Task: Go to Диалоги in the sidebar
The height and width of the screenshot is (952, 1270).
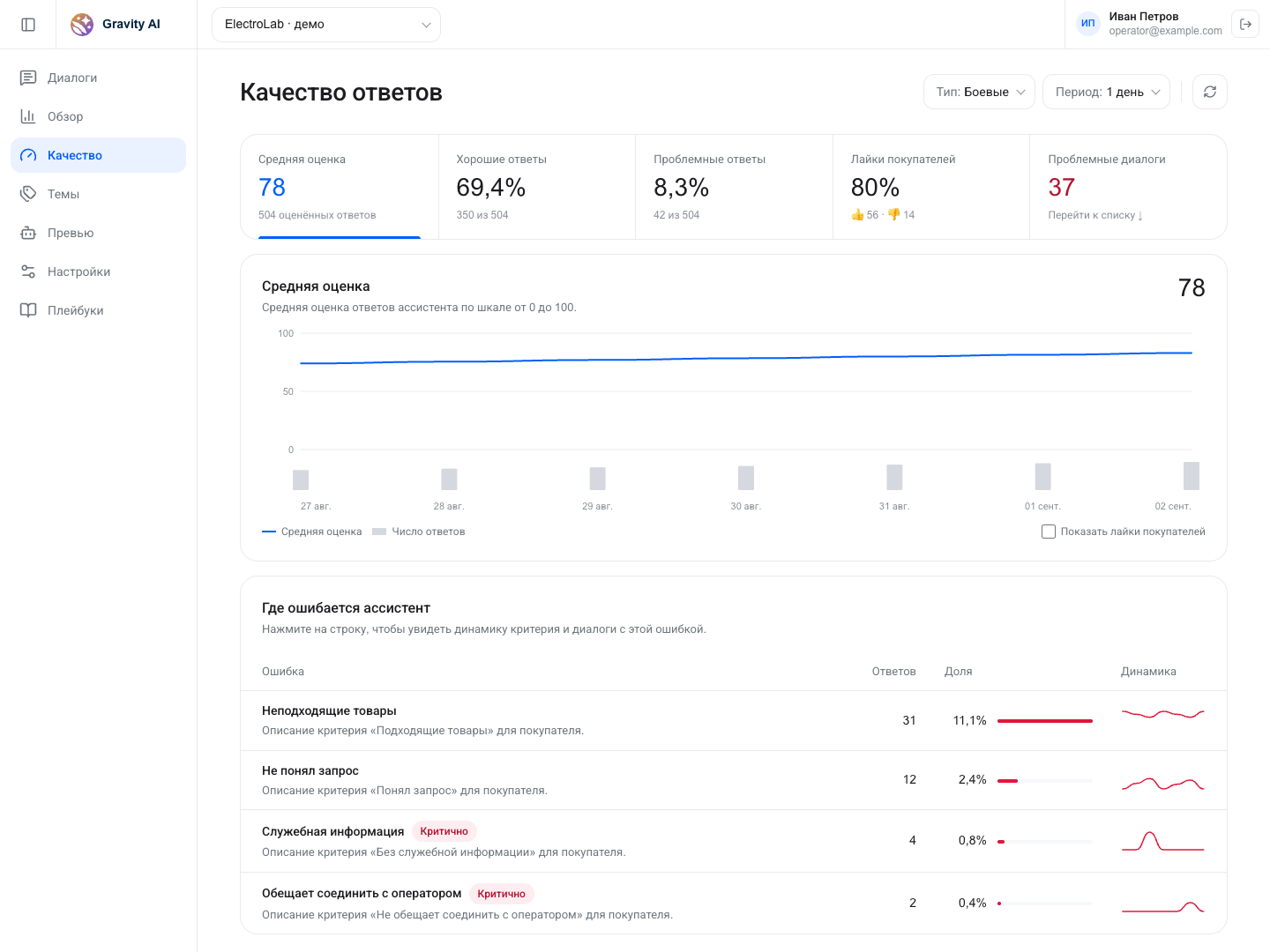Action: [98, 78]
